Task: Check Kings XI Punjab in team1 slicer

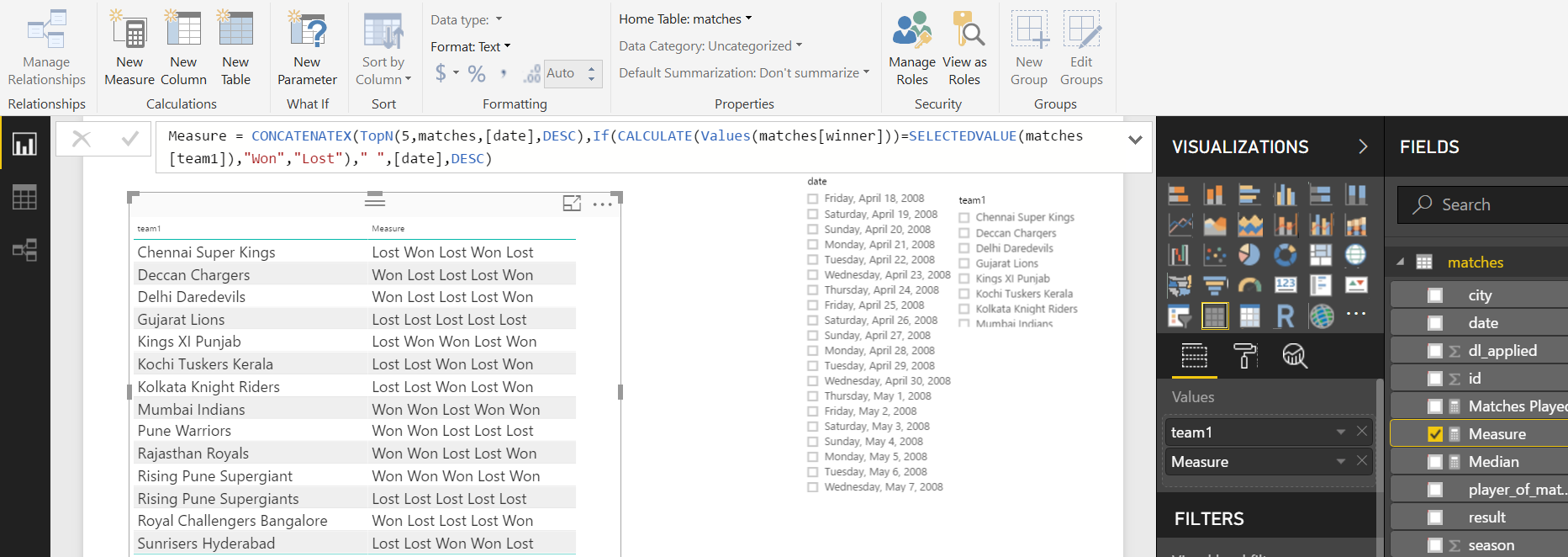Action: pos(964,278)
